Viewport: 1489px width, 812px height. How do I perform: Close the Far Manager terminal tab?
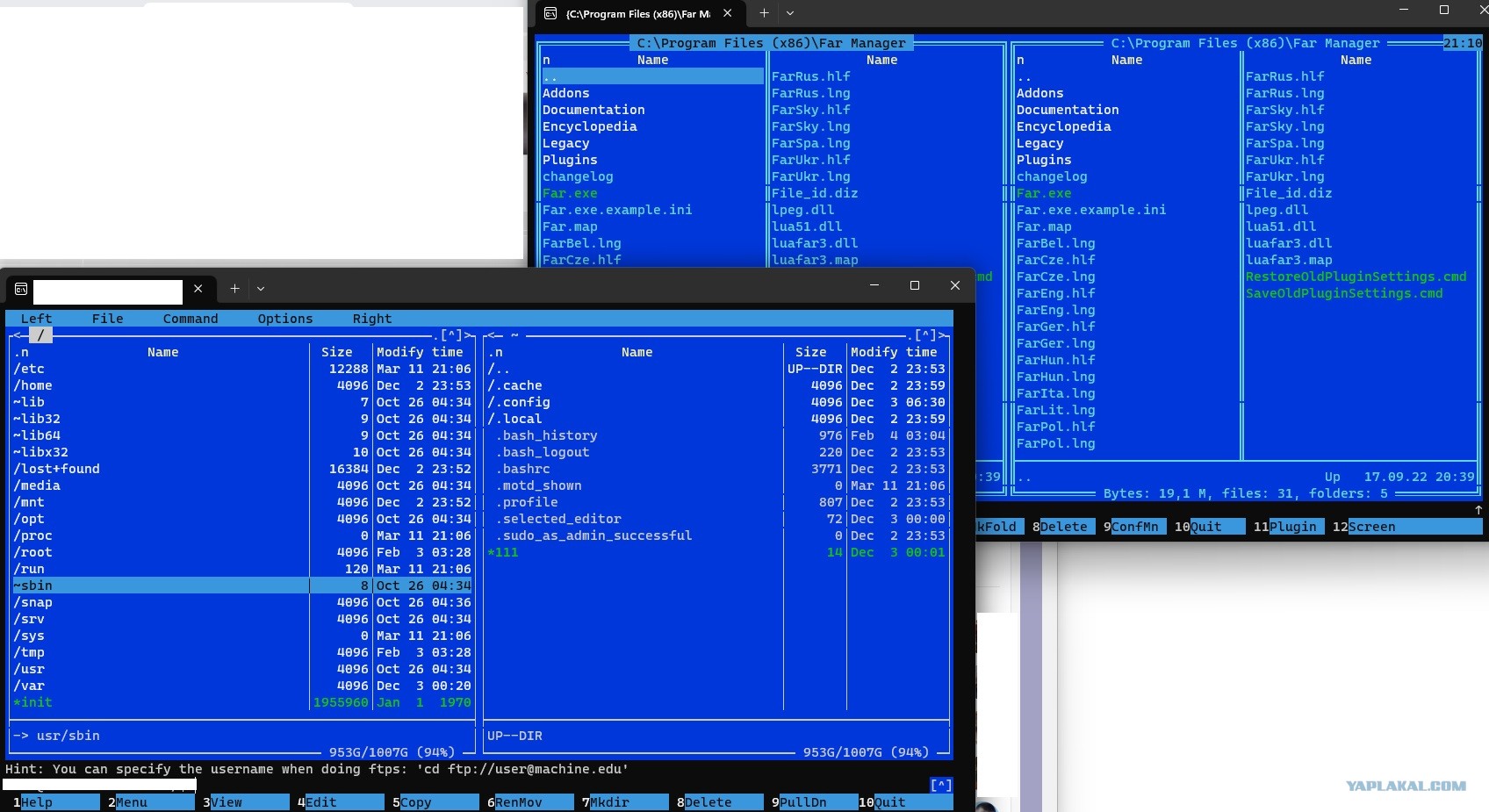(727, 13)
